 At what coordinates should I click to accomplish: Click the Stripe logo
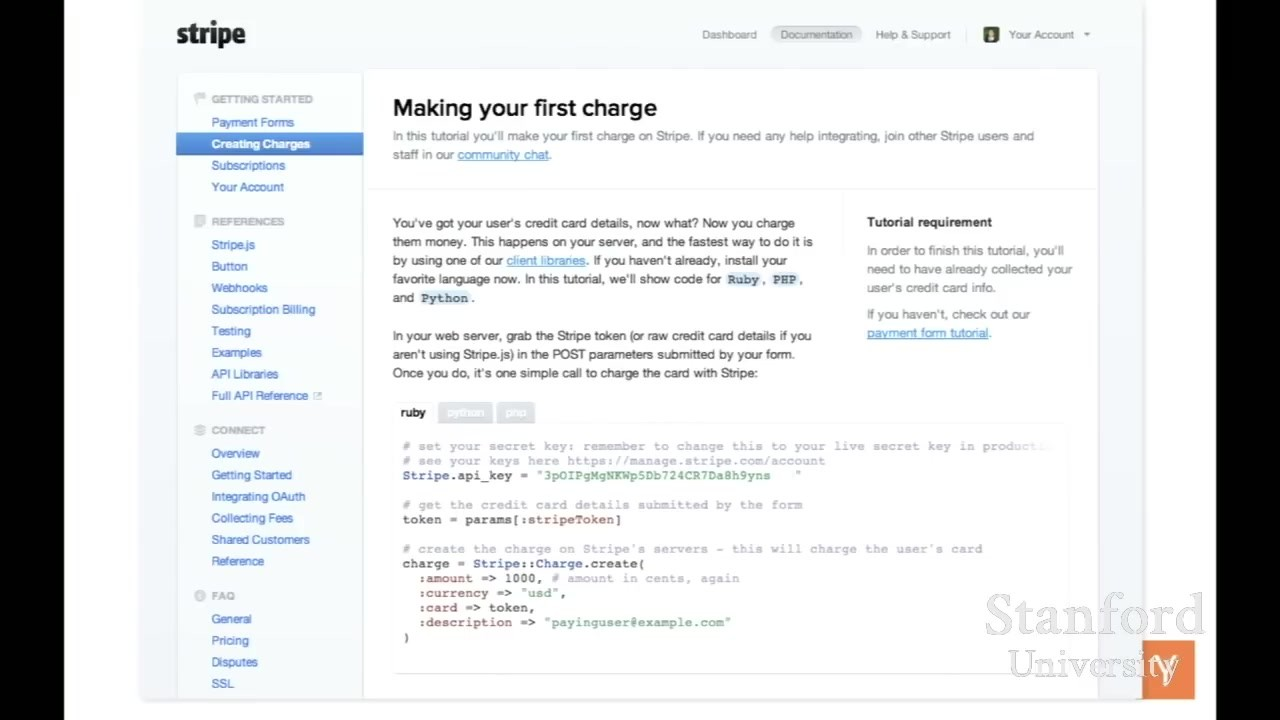click(211, 34)
